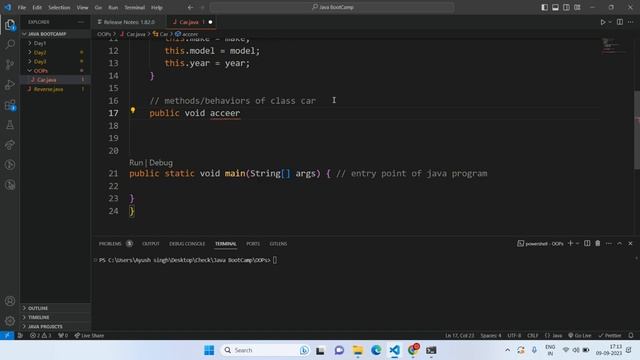Switch to the PORTS panel tab
Viewport: 640px width, 360px height.
(253, 244)
